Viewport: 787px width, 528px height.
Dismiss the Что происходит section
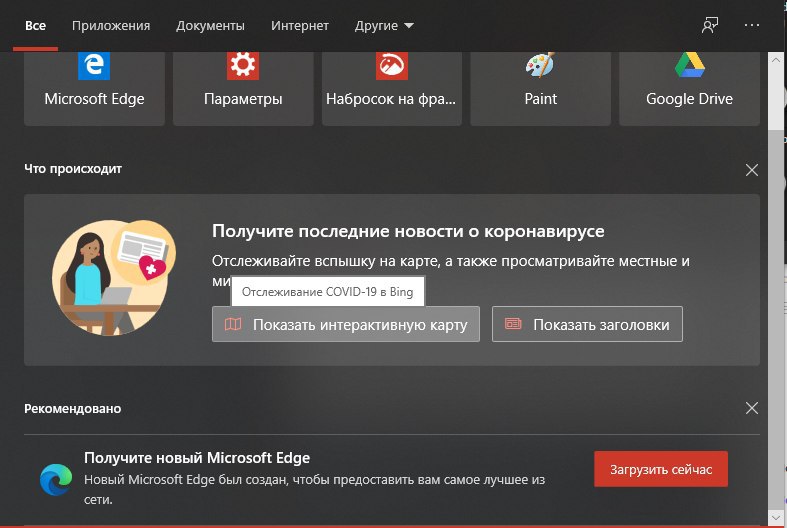point(751,170)
